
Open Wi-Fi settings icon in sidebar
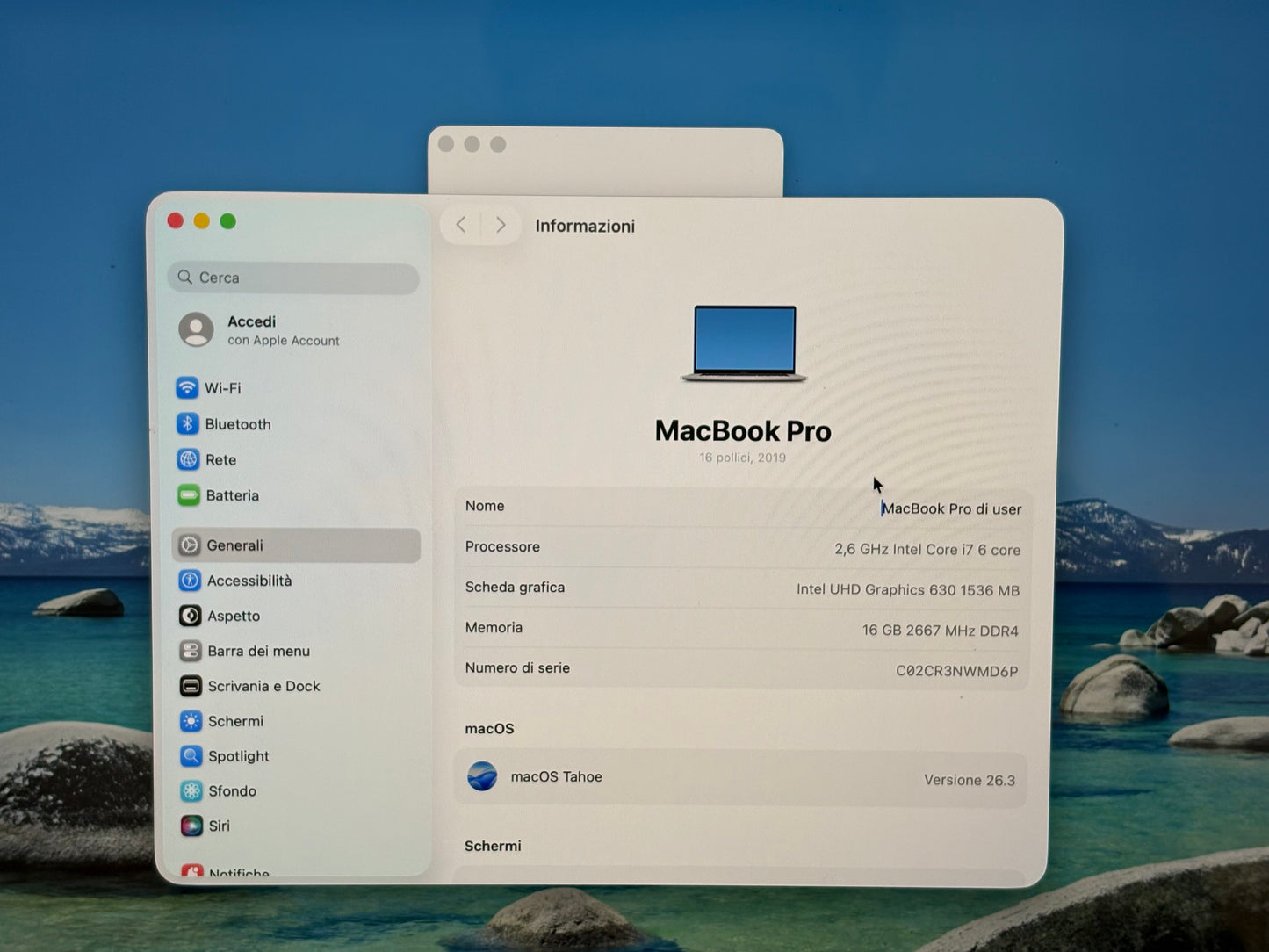tap(187, 387)
